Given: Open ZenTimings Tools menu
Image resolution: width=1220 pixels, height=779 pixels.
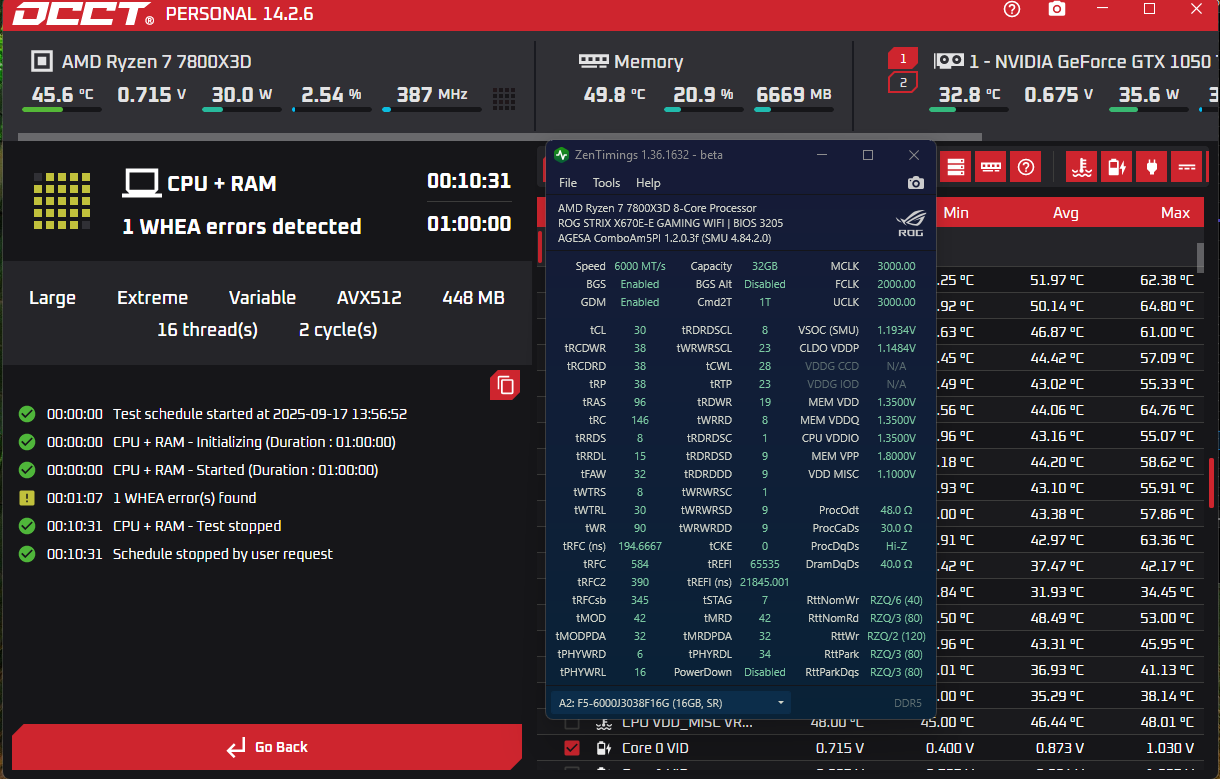Looking at the screenshot, I should (606, 183).
